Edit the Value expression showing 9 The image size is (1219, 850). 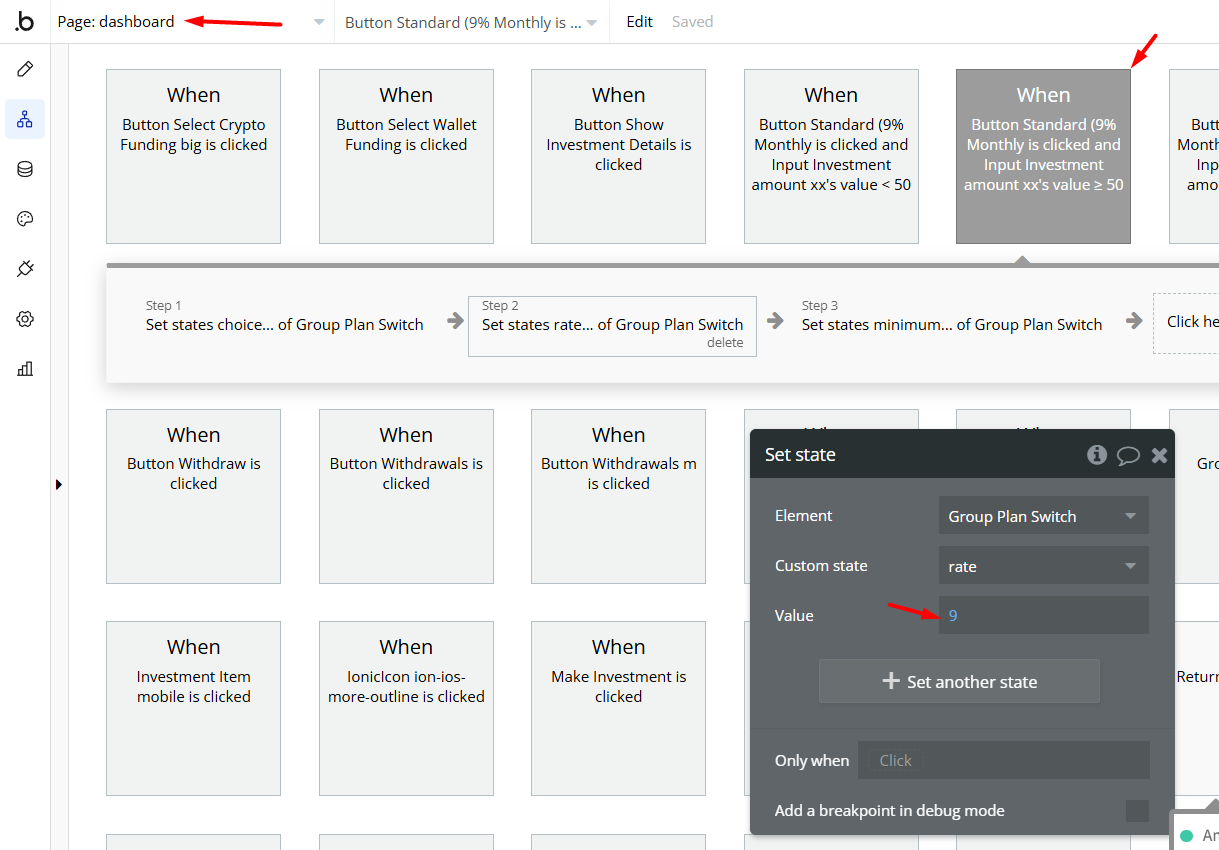pos(1043,615)
